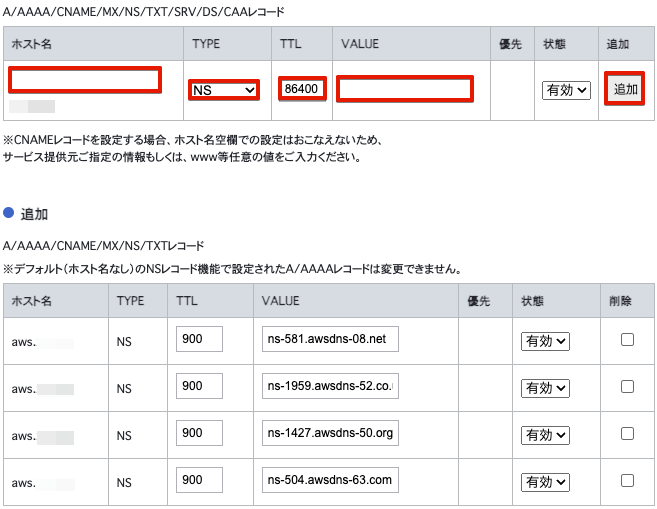Click the 追加 button to add record

[x=625, y=88]
